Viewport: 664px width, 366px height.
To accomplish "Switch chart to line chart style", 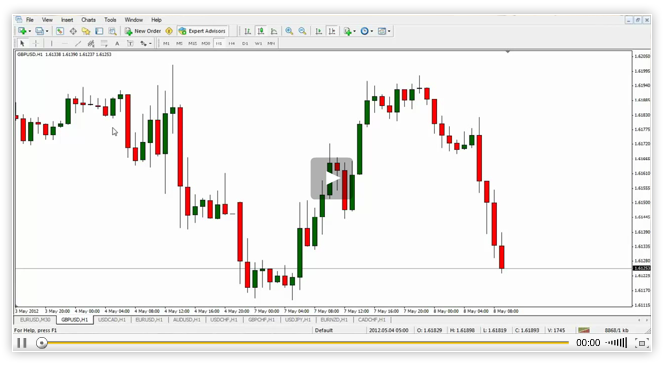I will tap(274, 31).
